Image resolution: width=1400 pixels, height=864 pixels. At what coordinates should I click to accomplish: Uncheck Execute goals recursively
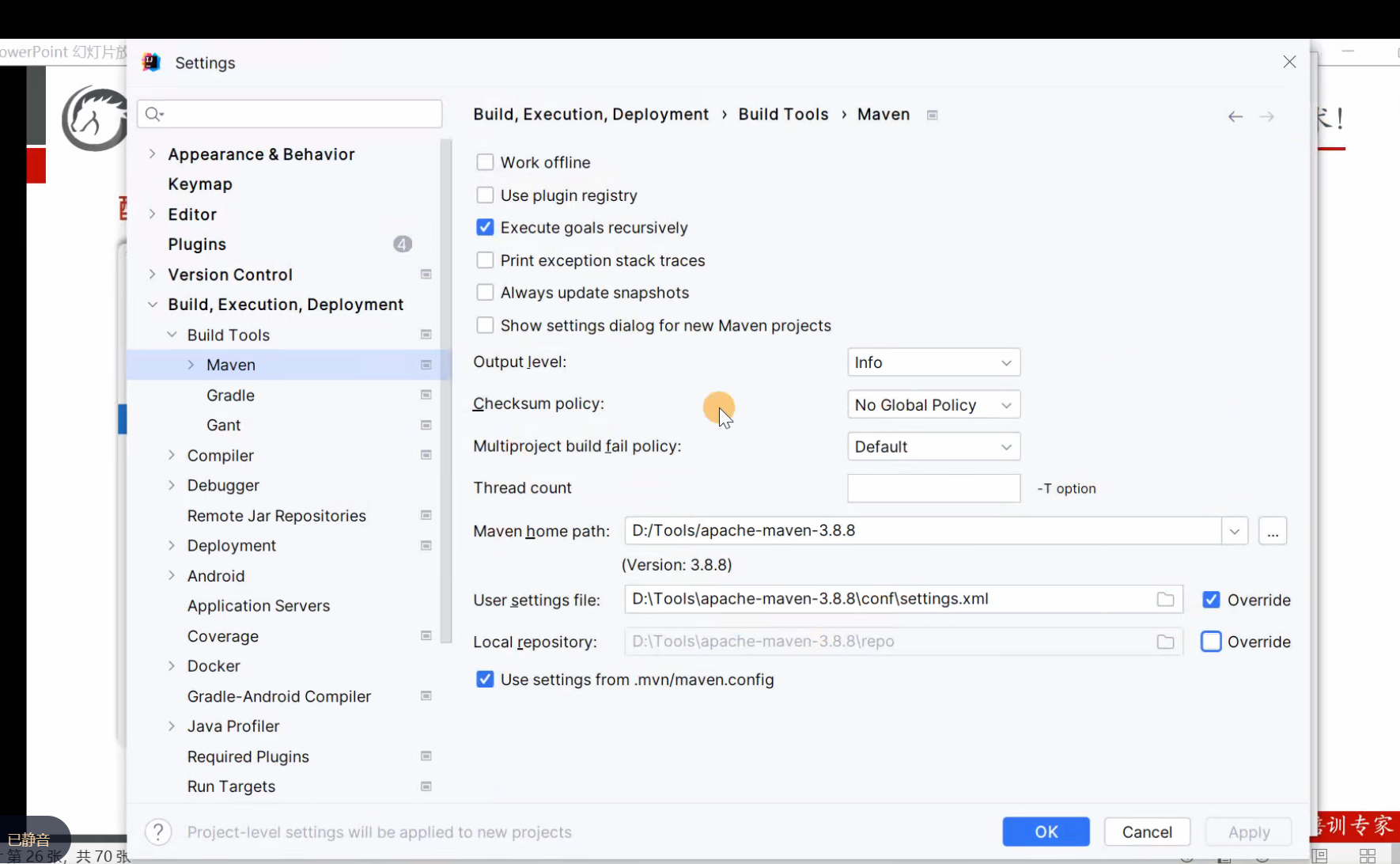click(x=485, y=228)
